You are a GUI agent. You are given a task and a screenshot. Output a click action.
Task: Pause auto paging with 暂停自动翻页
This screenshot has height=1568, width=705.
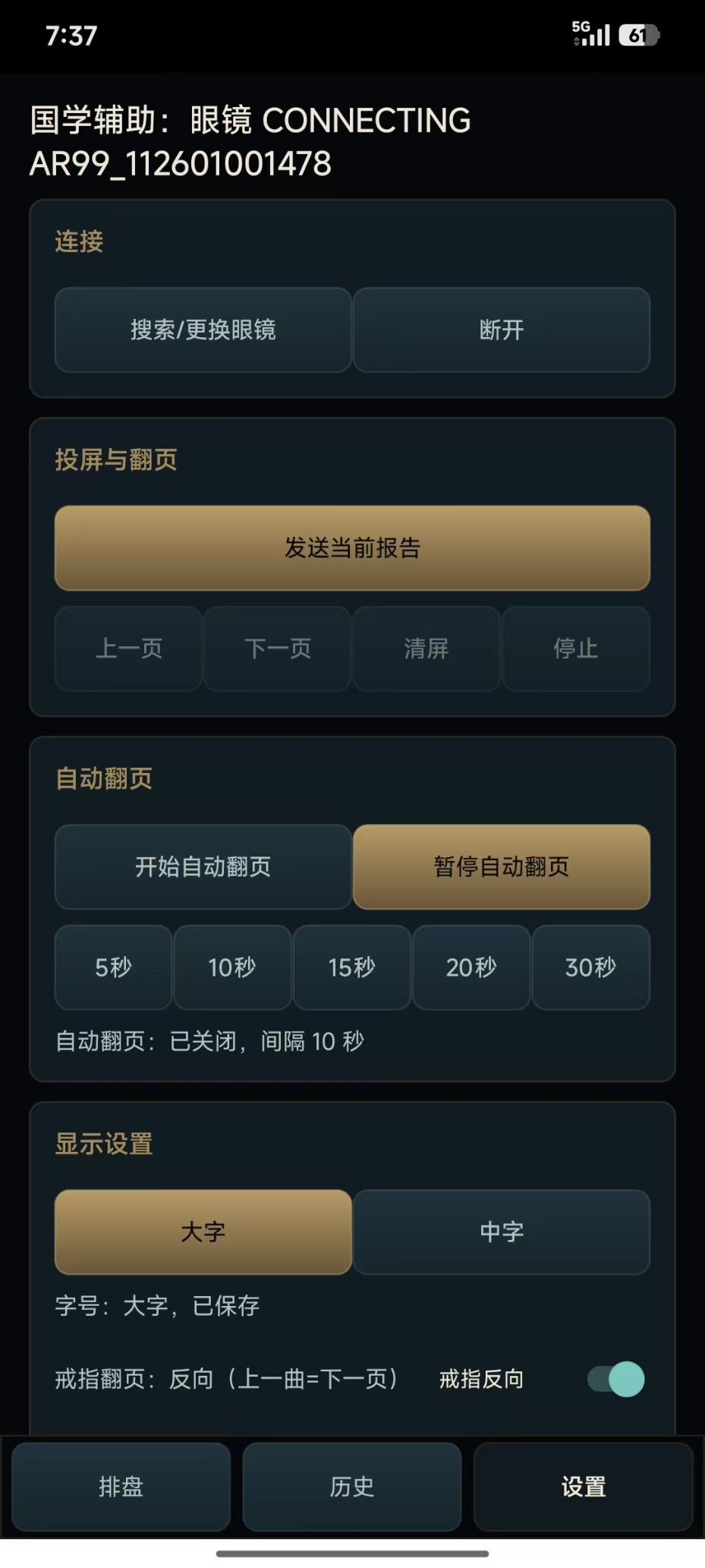pyautogui.click(x=502, y=866)
